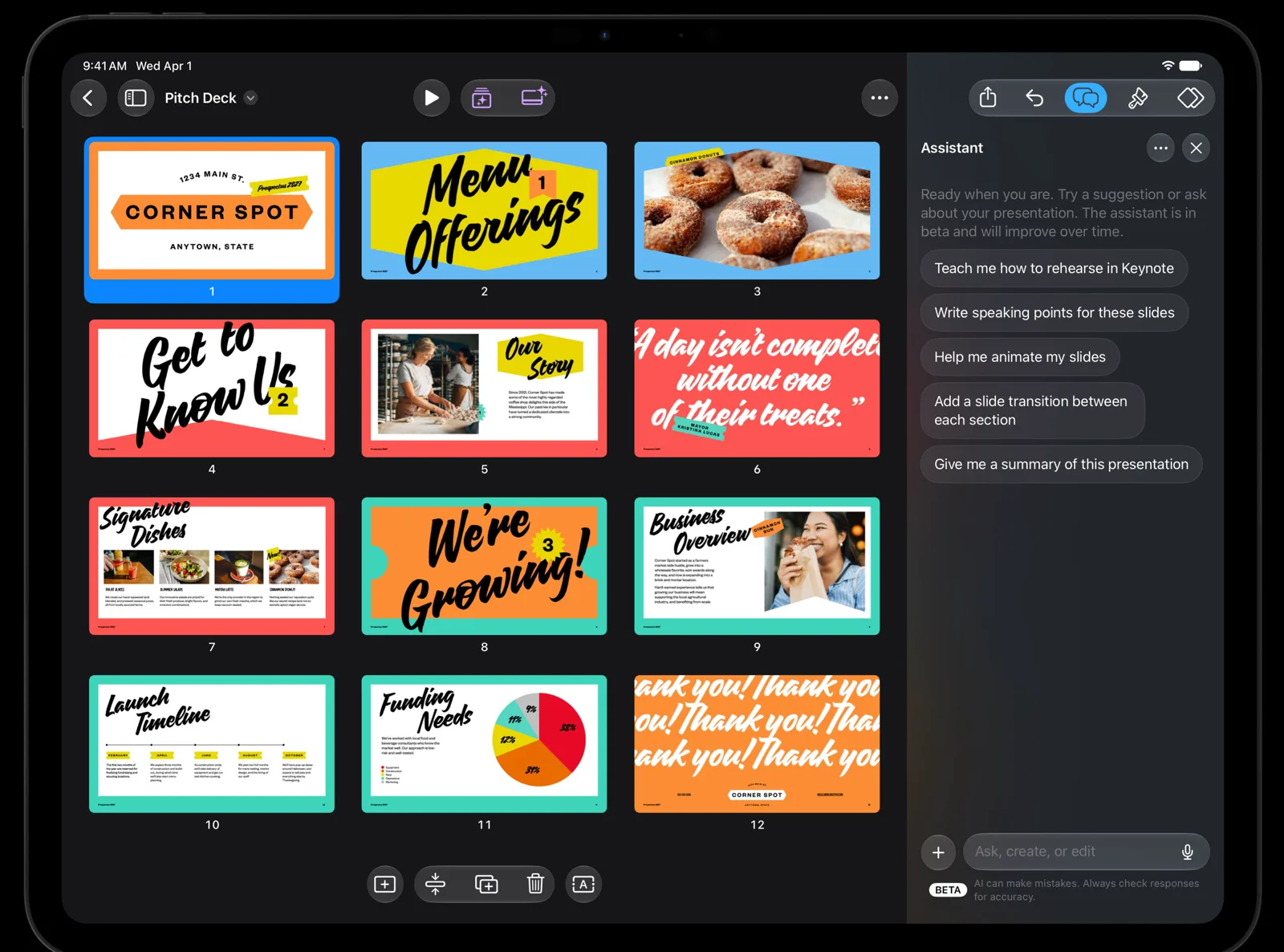Screen dimensions: 1284x952
Task: Select slide 4 Get to Know Us
Action: (212, 389)
